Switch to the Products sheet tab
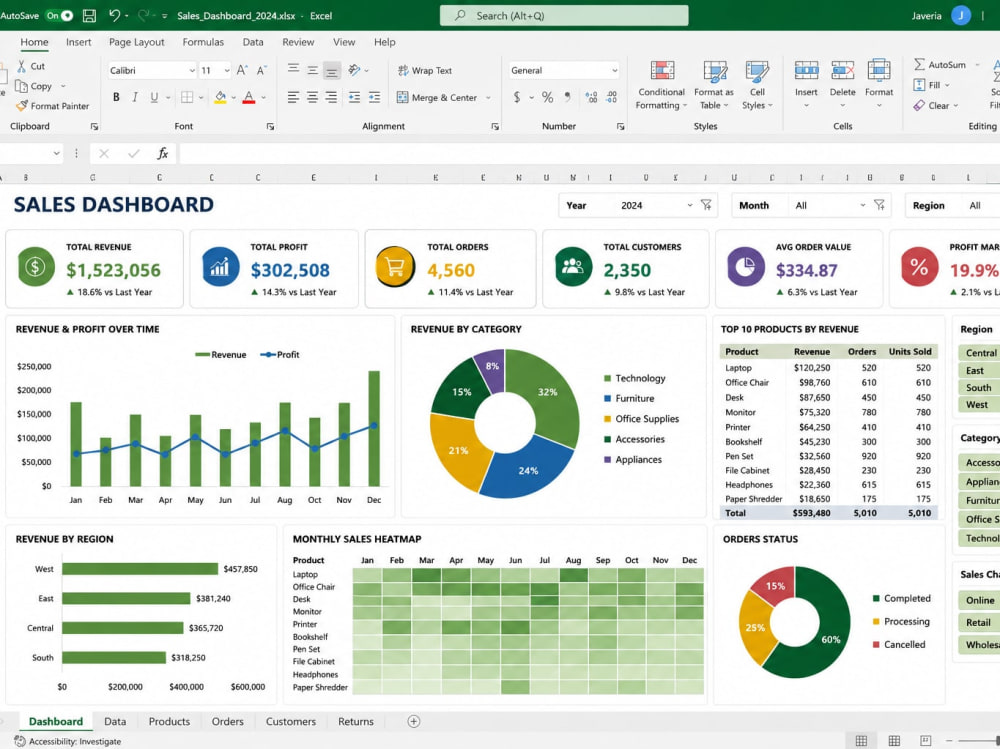 tap(169, 721)
